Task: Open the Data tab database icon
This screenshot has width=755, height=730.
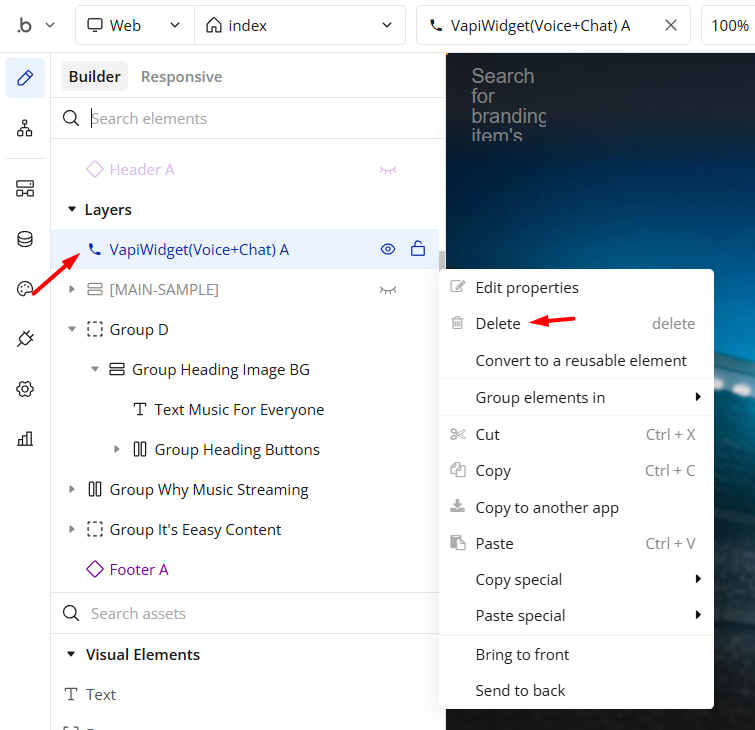Action: tap(25, 239)
